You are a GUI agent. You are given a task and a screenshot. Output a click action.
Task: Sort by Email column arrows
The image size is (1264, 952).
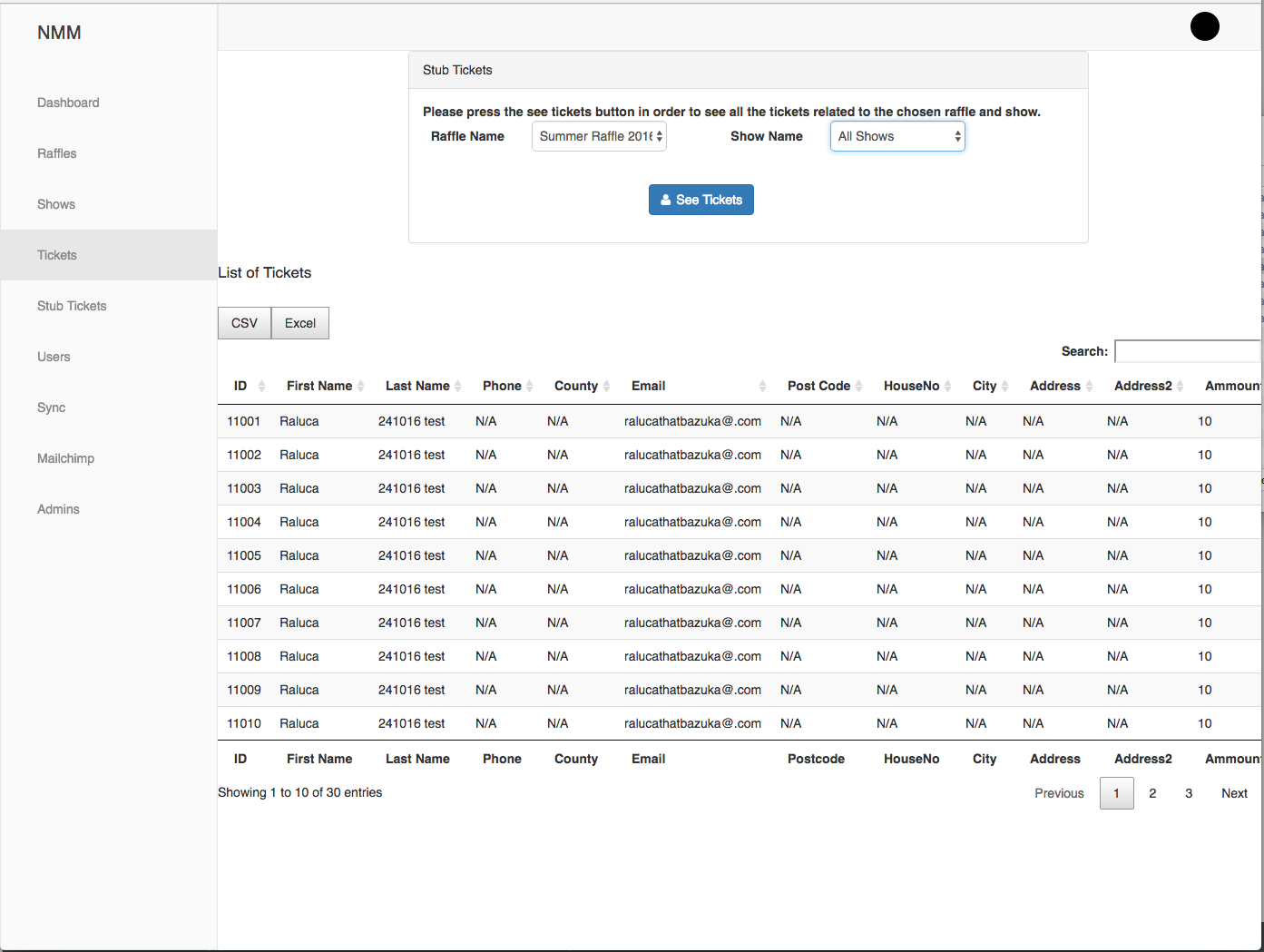(762, 387)
